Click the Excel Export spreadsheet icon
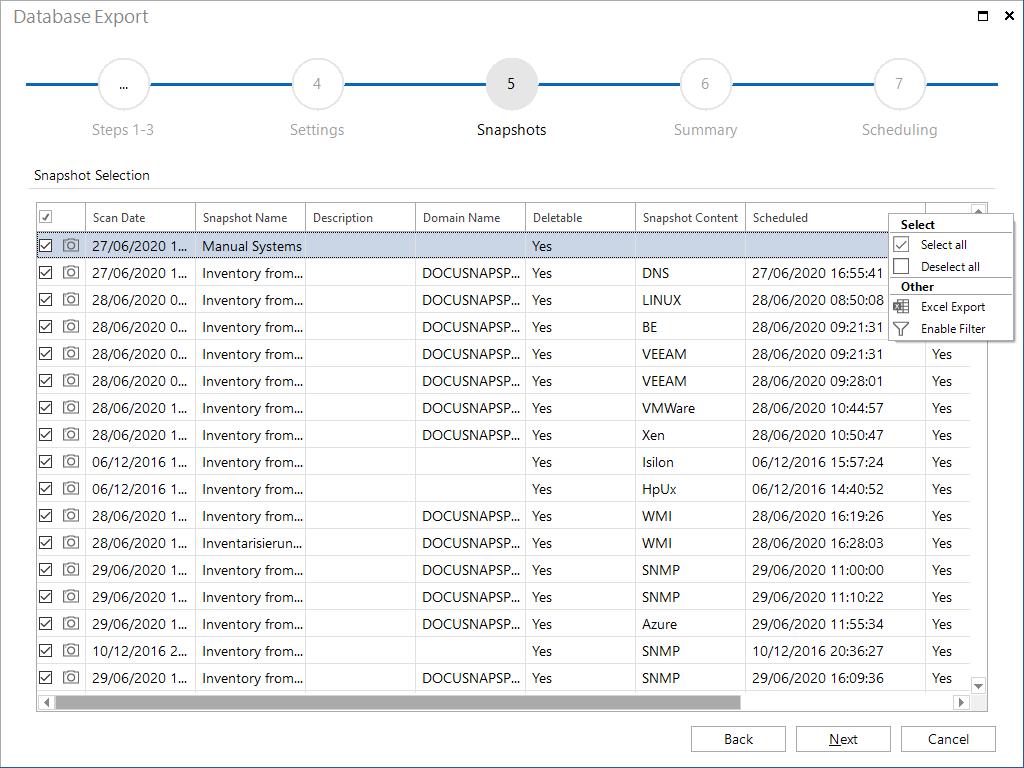This screenshot has height=768, width=1024. [x=901, y=306]
